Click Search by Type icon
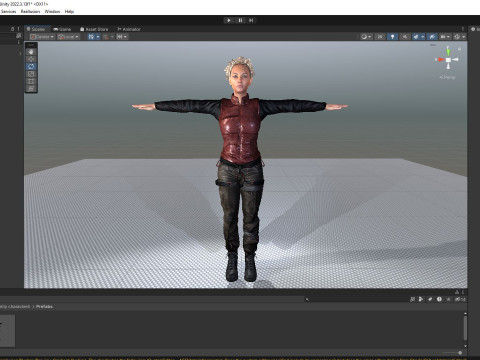Image resolution: width=480 pixels, height=360 pixels. point(421,299)
